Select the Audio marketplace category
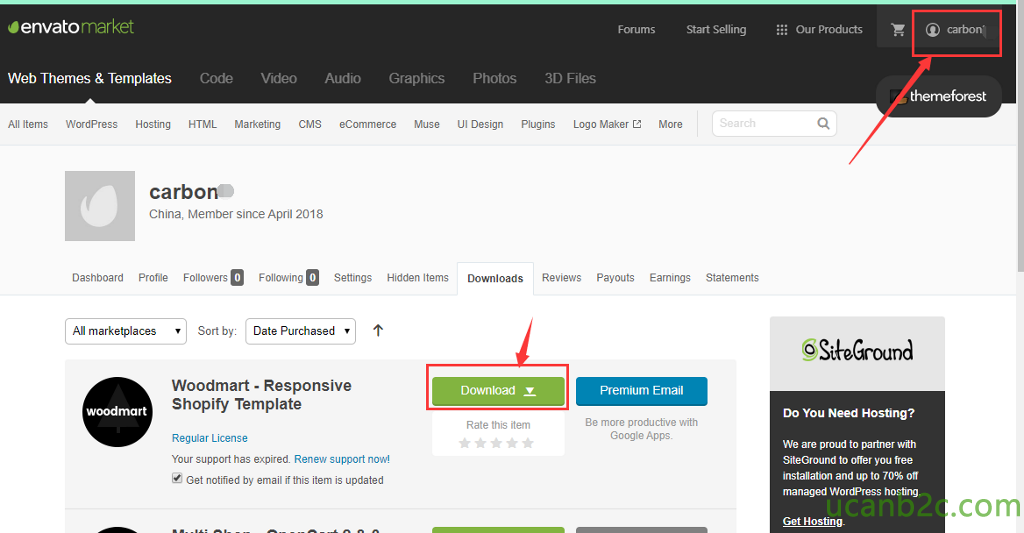The image size is (1024, 533). pos(343,78)
